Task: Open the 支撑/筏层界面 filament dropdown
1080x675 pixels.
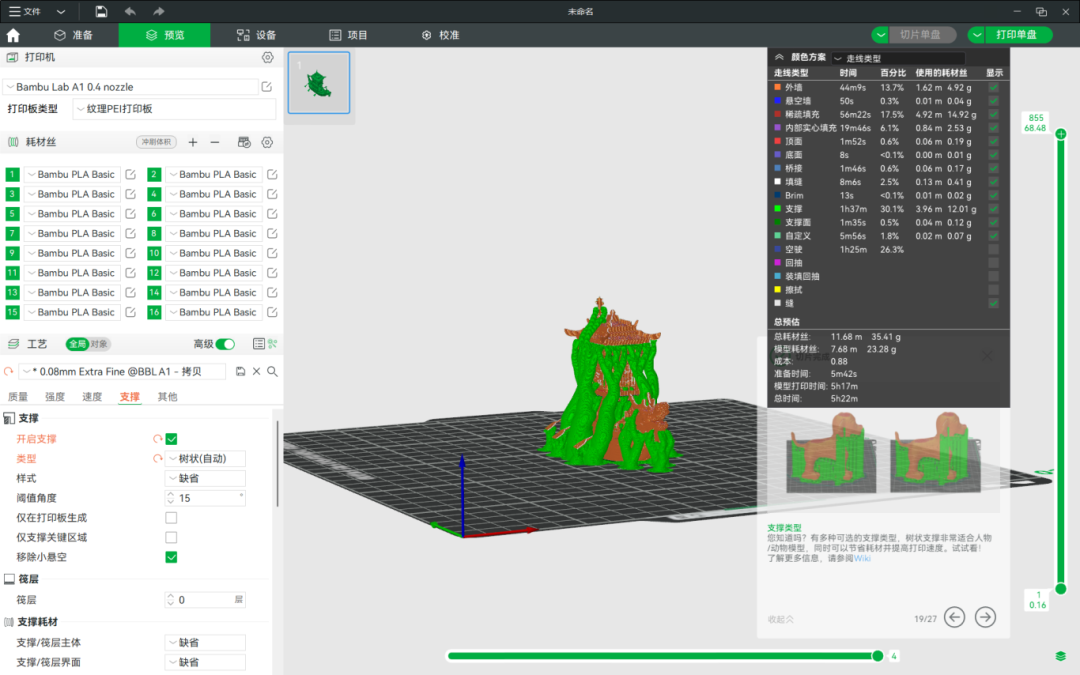Action: (205, 662)
